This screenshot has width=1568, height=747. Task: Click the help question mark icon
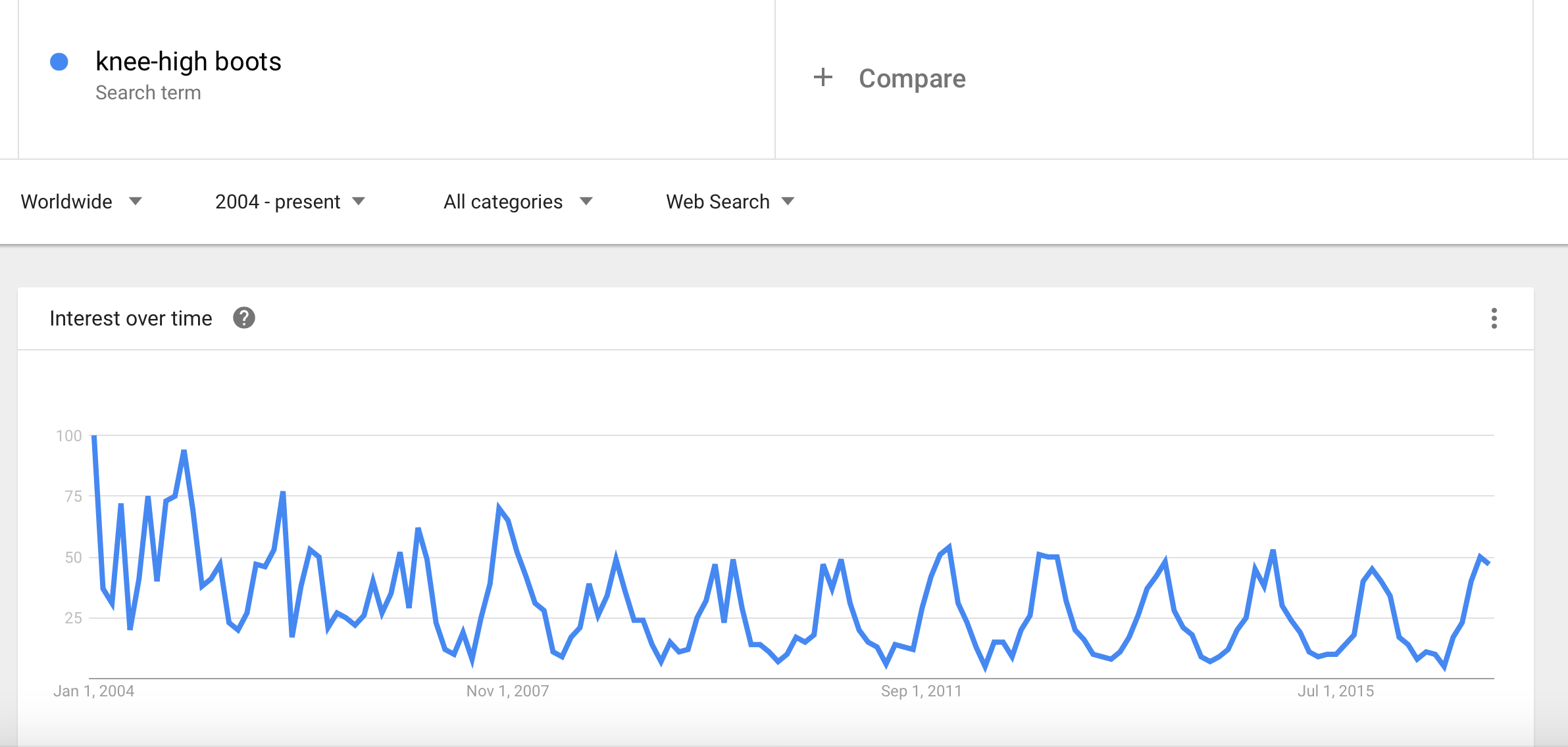pyautogui.click(x=244, y=318)
